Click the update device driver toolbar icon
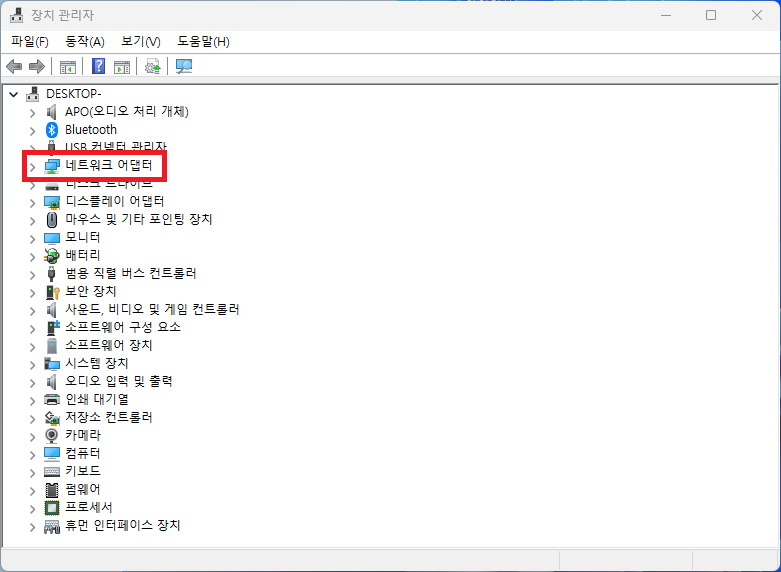The height and width of the screenshot is (572, 781). (152, 66)
